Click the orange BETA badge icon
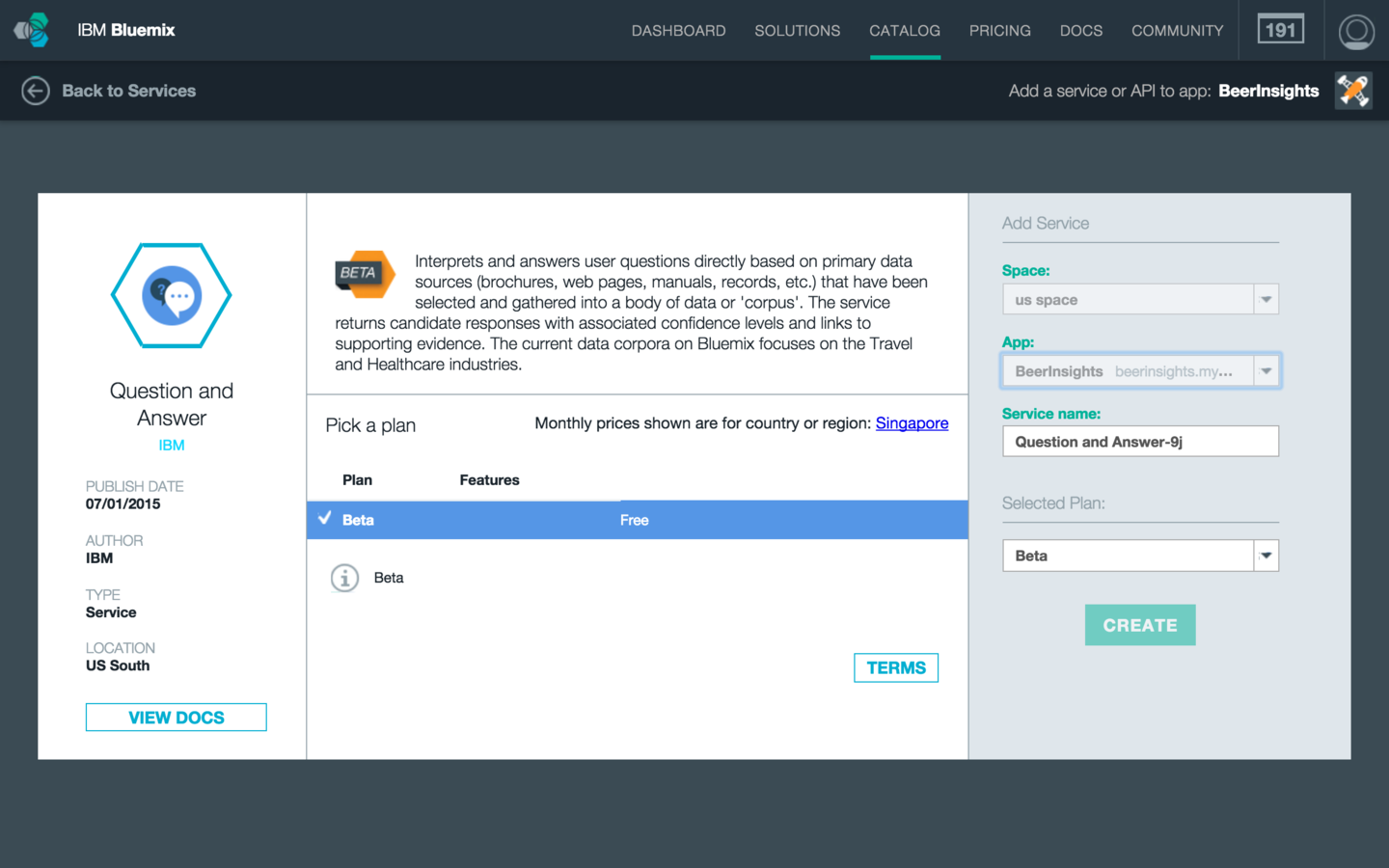The width and height of the screenshot is (1389, 868). point(365,274)
